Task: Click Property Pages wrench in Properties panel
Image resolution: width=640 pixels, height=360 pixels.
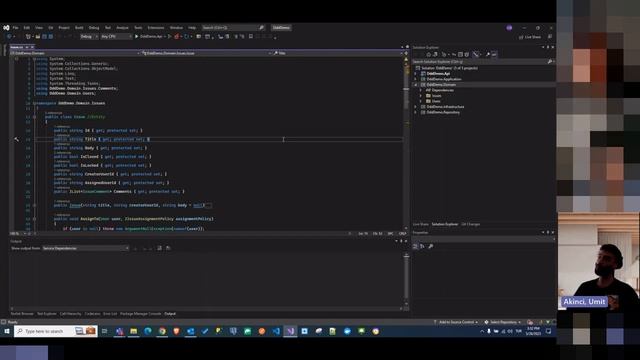Action: 431,247
